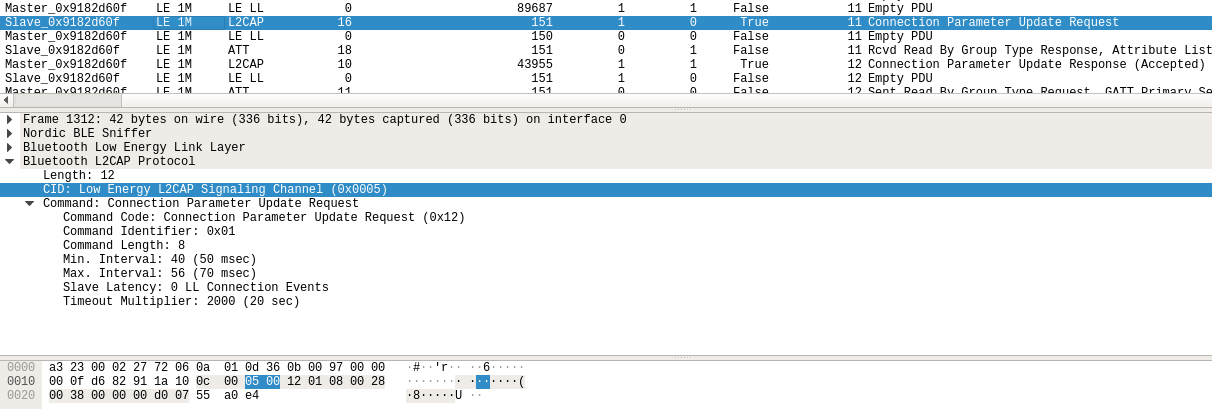Click the highlighted 05 00 hex bytes
The height and width of the screenshot is (409, 1212).
pos(262,382)
